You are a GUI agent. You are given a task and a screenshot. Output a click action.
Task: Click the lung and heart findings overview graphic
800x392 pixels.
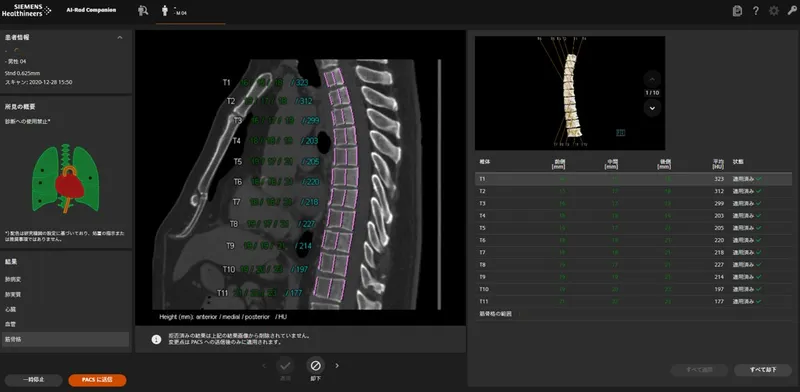point(65,178)
